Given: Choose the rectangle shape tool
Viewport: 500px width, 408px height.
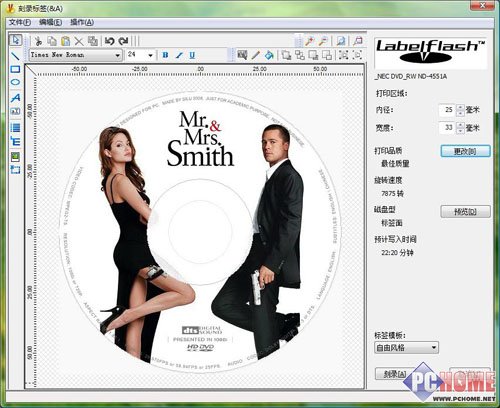Looking at the screenshot, I should tap(15, 69).
